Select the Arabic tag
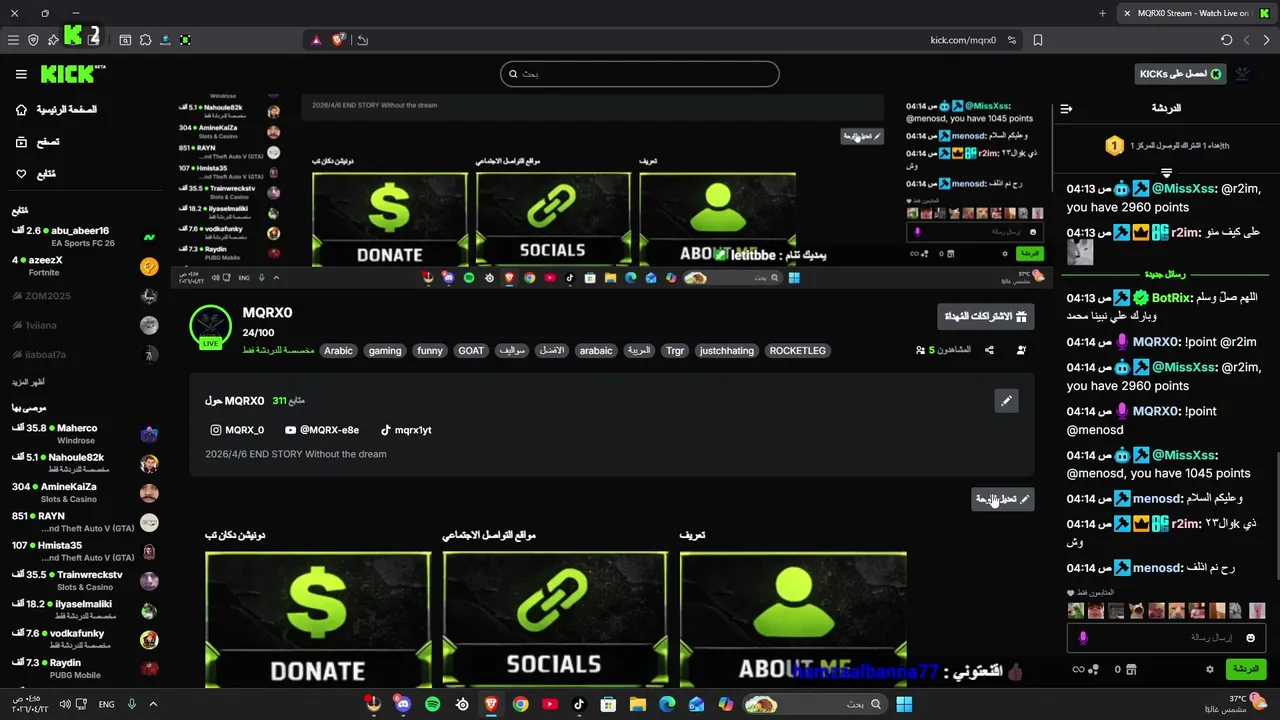 pos(338,351)
